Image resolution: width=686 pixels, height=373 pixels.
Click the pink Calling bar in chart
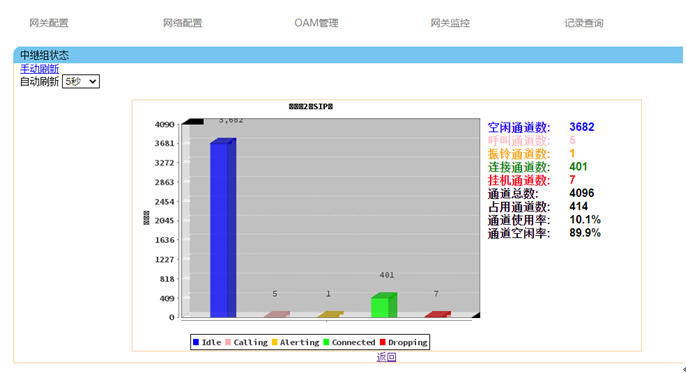pyautogui.click(x=276, y=314)
